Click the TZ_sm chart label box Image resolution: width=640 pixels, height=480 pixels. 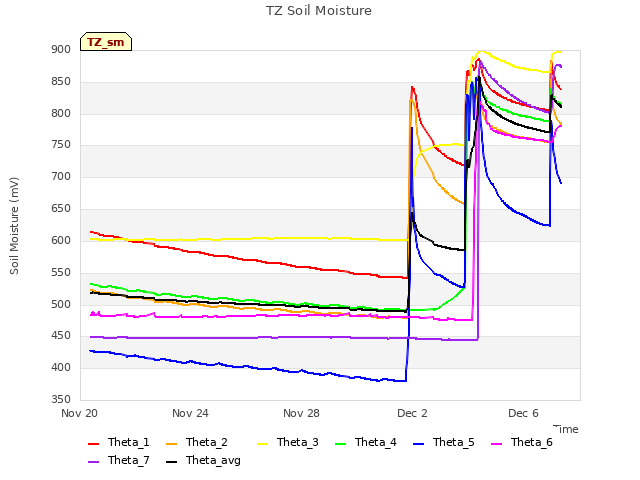tap(106, 42)
